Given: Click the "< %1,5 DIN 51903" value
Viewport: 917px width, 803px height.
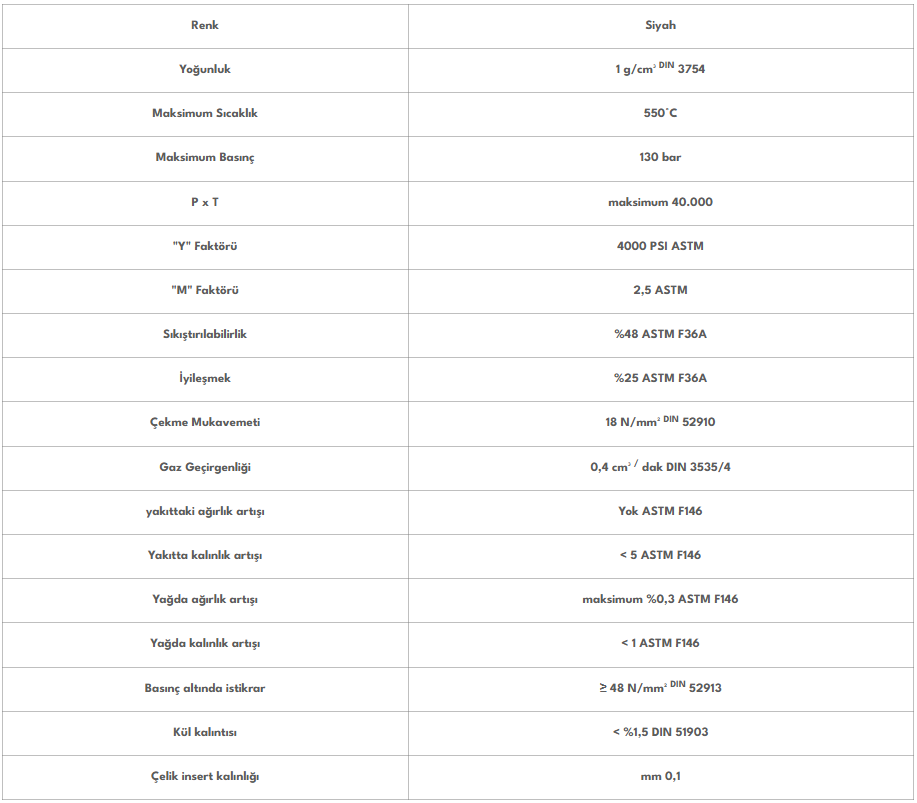Looking at the screenshot, I should [x=660, y=732].
